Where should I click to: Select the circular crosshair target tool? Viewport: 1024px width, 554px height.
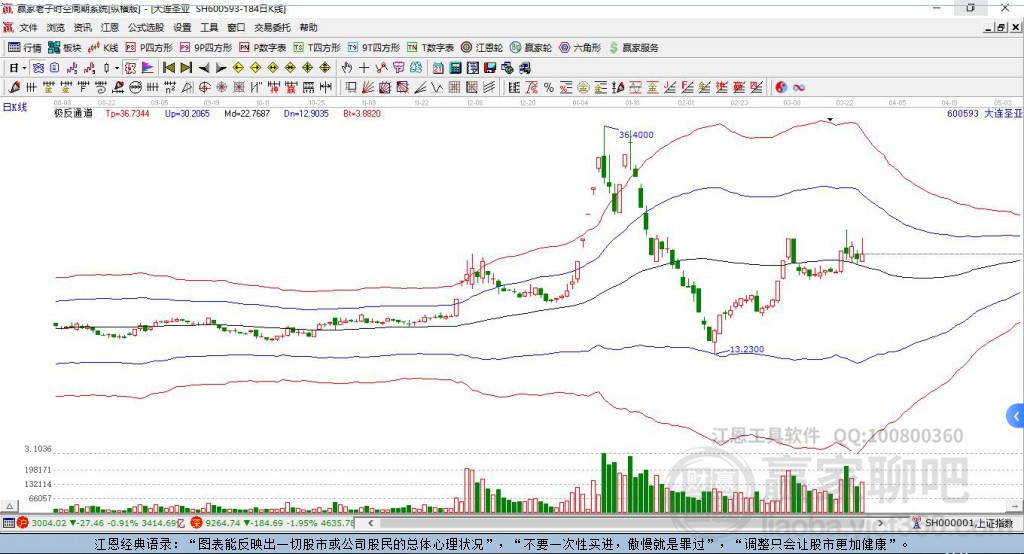[x=204, y=87]
